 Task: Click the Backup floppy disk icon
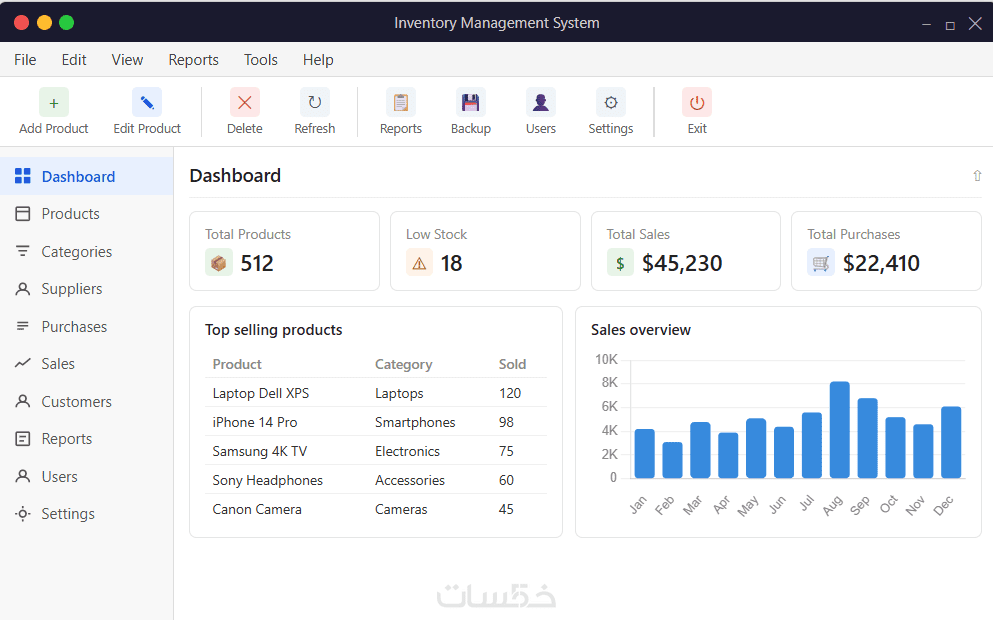(x=471, y=103)
